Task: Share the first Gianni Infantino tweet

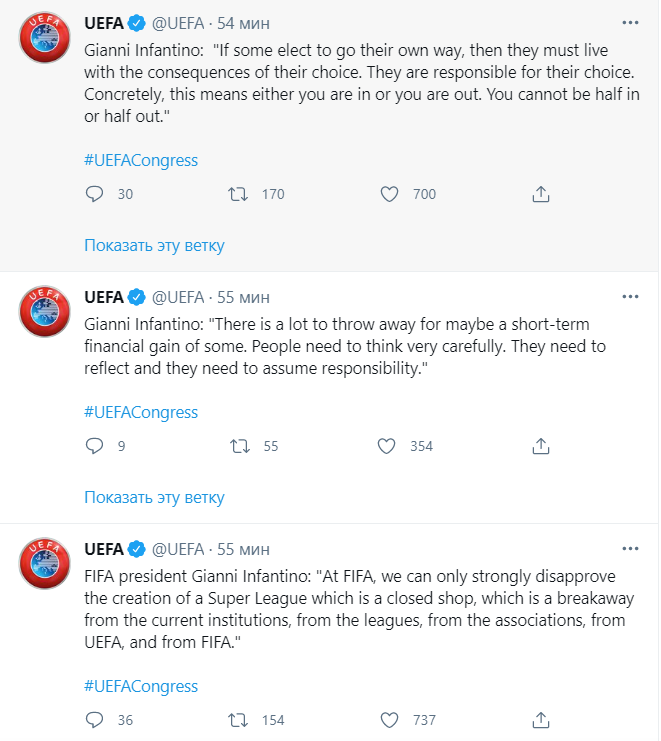Action: pyautogui.click(x=540, y=194)
